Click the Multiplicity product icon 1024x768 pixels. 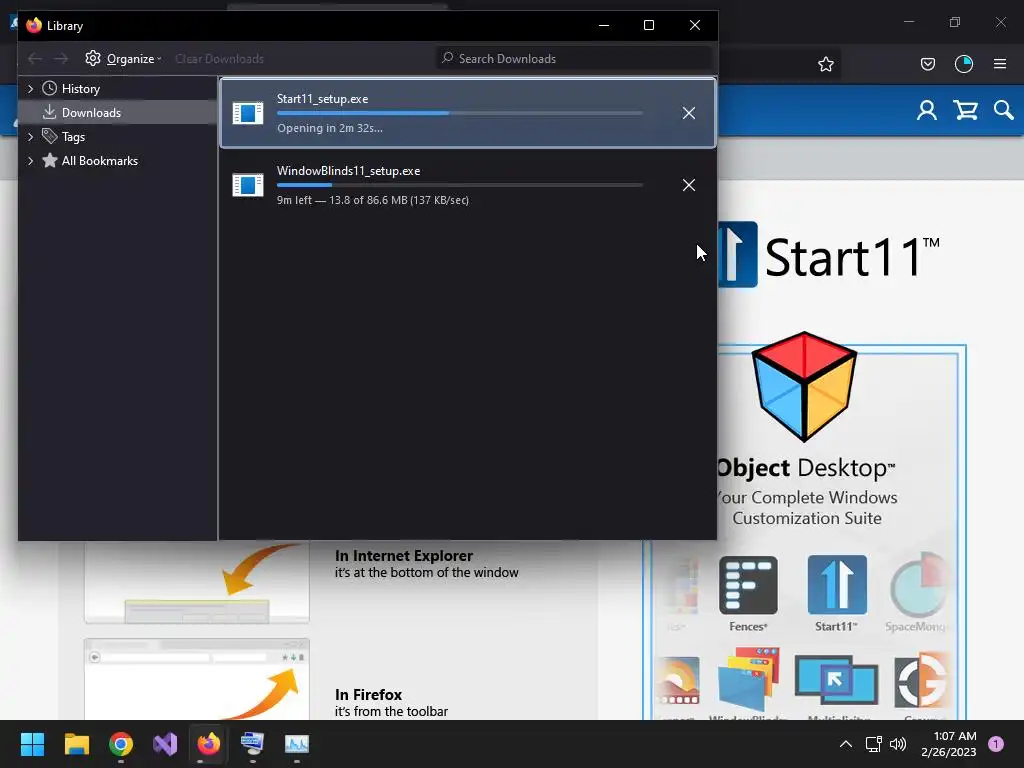coord(836,680)
